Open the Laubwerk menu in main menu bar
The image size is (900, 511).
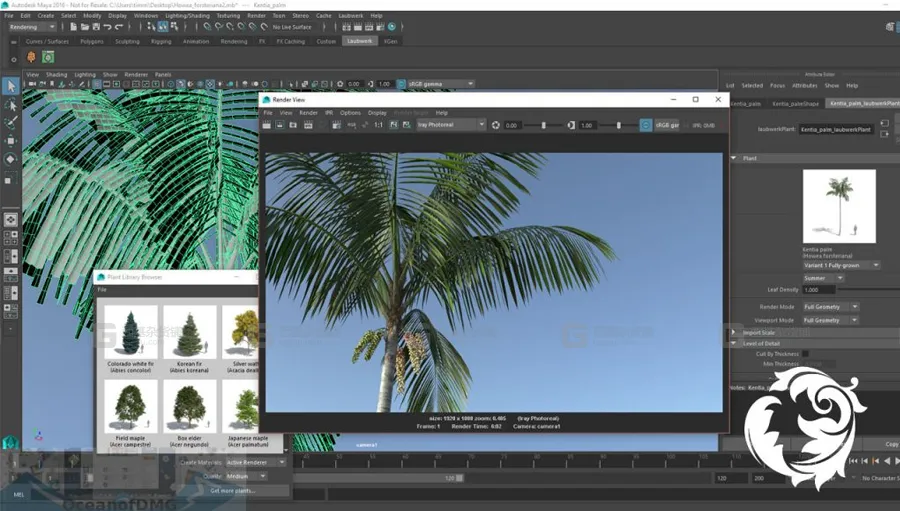click(x=351, y=16)
